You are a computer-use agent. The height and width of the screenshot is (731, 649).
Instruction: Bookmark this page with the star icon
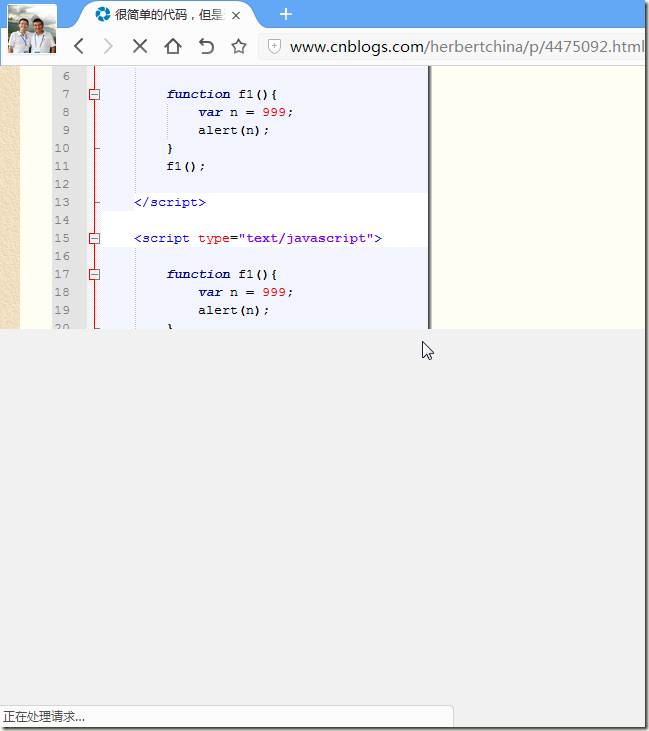click(x=239, y=46)
